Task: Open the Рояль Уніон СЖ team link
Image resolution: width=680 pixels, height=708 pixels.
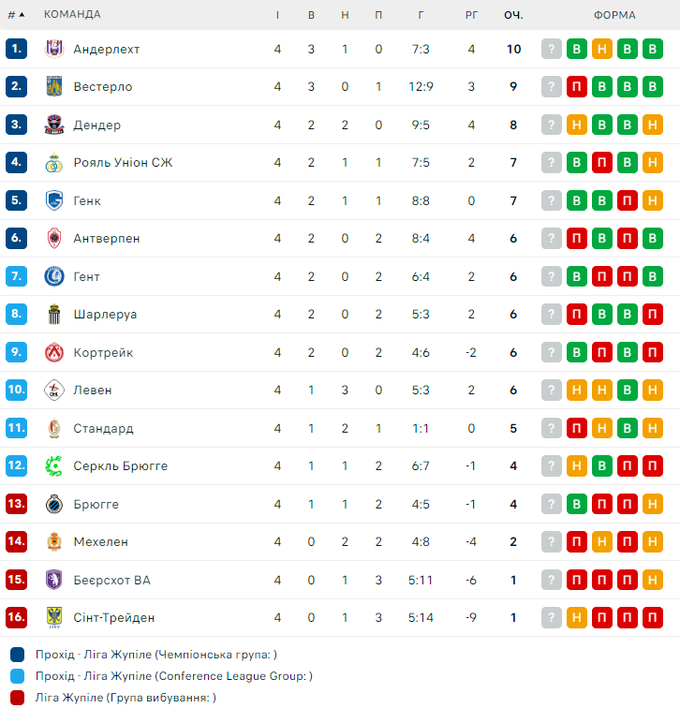Action: pos(122,163)
